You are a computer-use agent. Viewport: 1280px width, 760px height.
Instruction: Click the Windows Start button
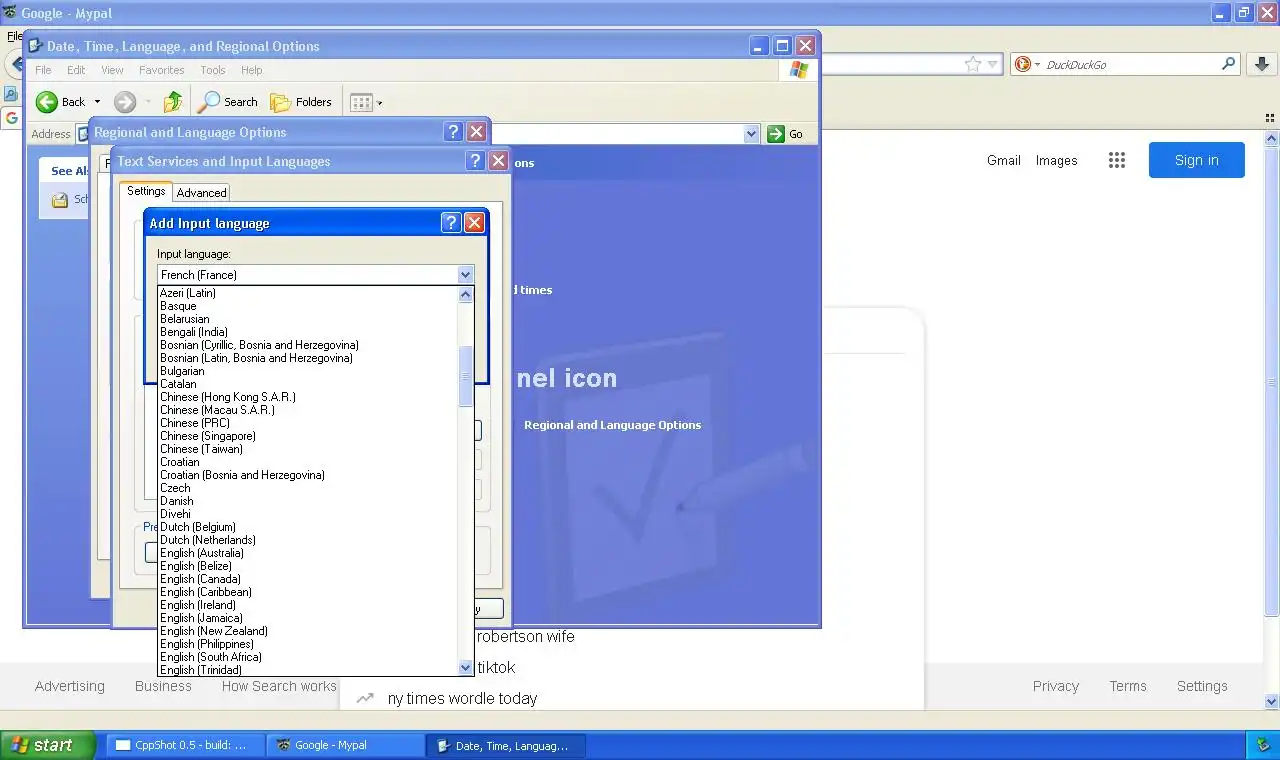click(x=47, y=745)
